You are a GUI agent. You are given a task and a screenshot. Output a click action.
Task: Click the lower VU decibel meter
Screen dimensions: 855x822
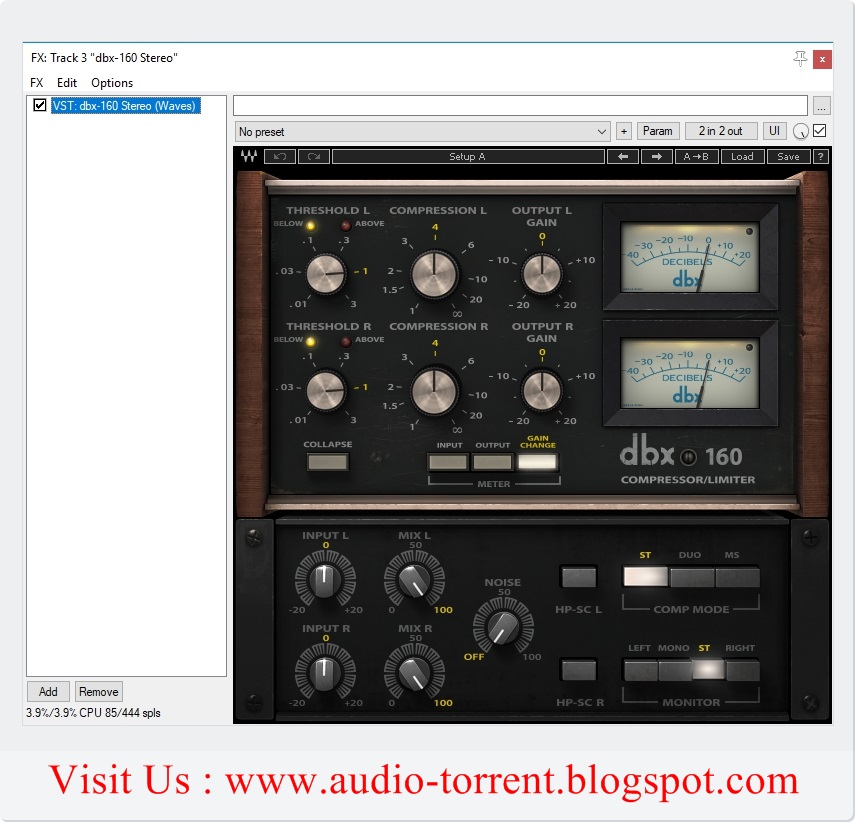pyautogui.click(x=690, y=373)
